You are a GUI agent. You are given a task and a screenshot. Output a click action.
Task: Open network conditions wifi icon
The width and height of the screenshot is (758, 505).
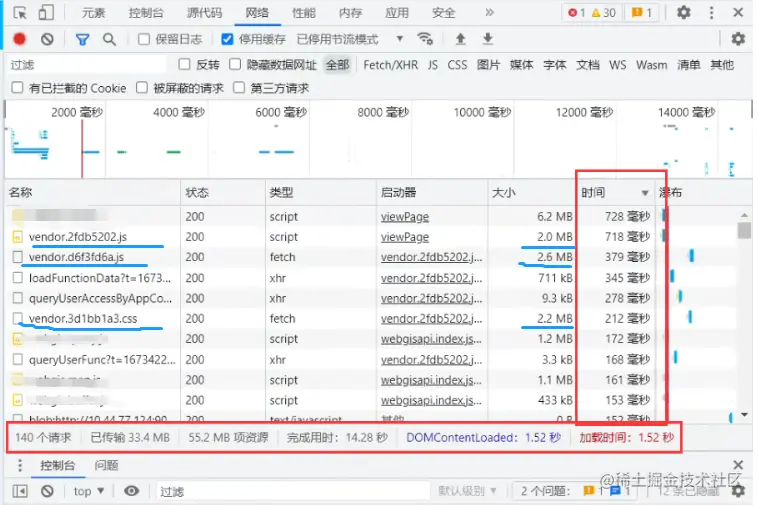point(425,39)
